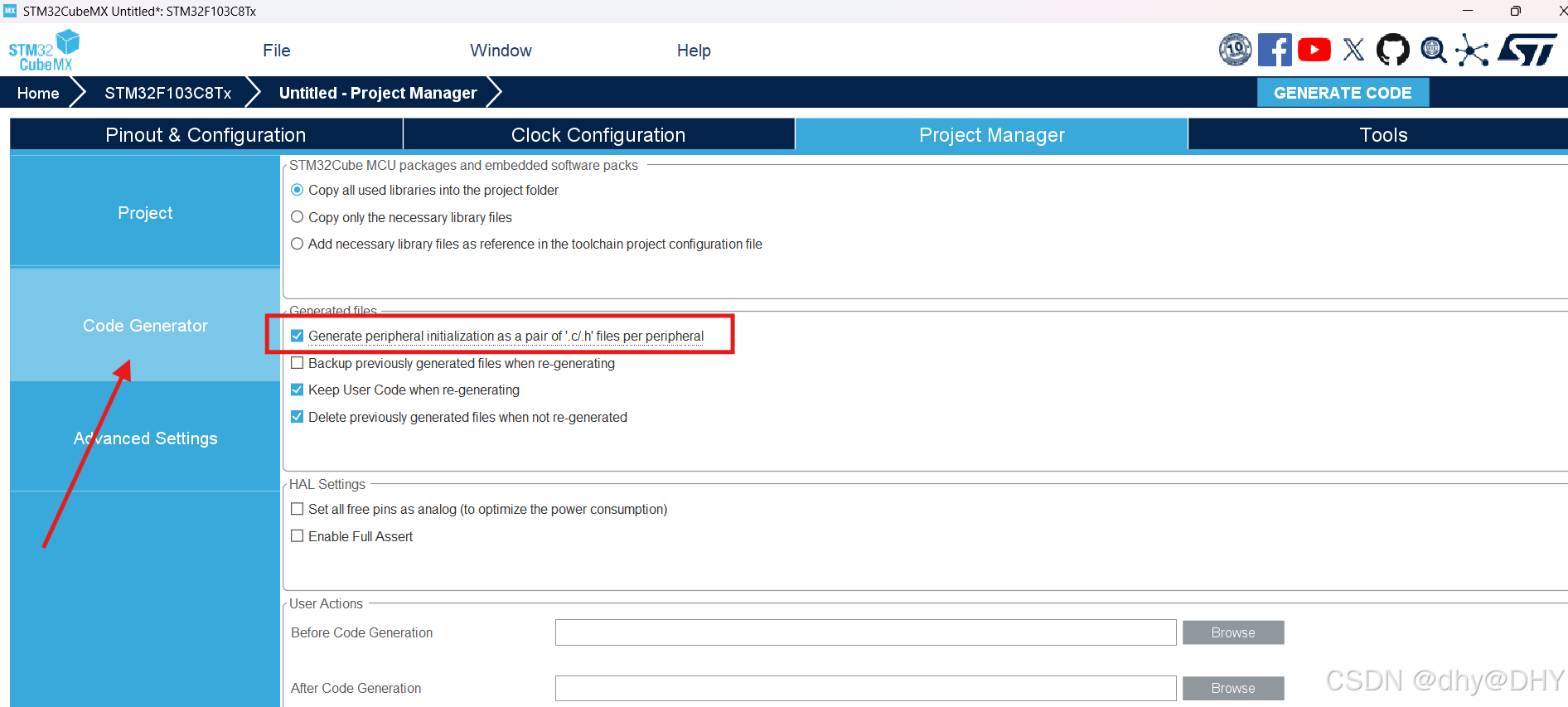Screen dimensions: 1568x707
Task: Click the STM32CubeMX title bar app icon
Action: pos(10,11)
